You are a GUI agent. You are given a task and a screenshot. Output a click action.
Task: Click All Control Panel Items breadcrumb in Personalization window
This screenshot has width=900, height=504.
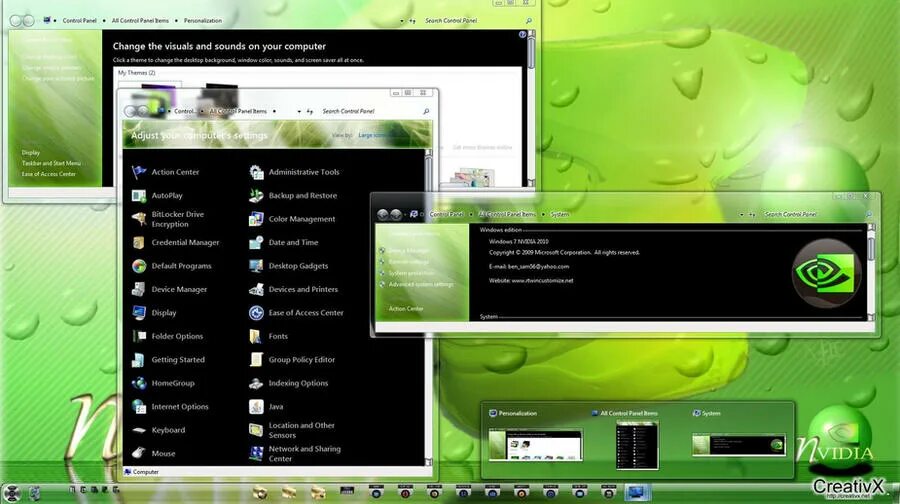[x=140, y=21]
